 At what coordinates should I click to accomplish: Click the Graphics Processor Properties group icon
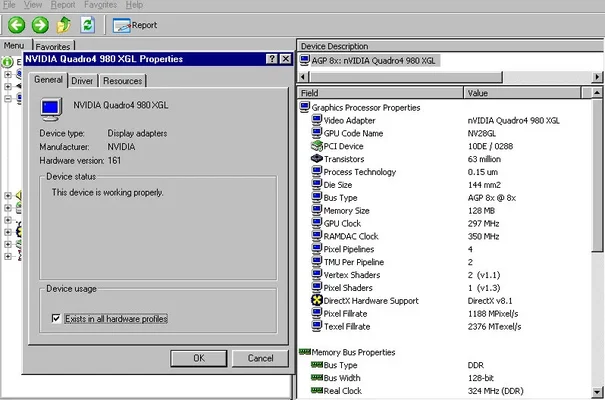coord(305,107)
